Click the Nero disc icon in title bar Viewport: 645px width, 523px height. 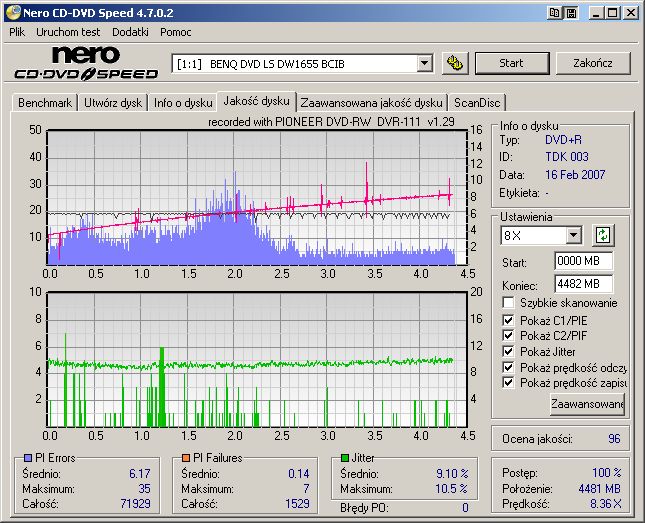pos(13,13)
